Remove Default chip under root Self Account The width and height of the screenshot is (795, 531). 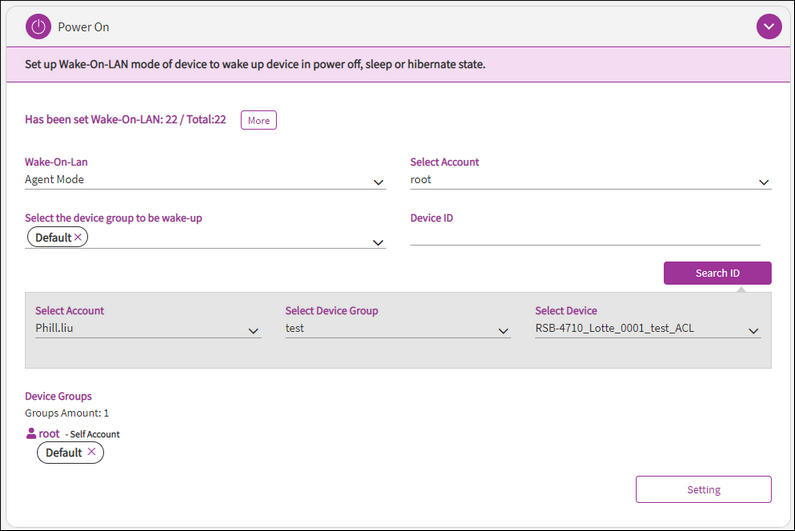(92, 452)
